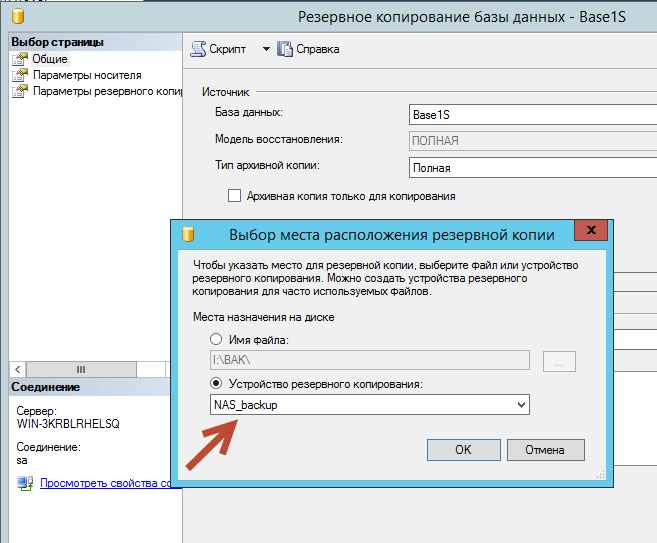657x543 pixels.
Task: Enable Архивная копия только для копирования
Action: click(x=234, y=196)
